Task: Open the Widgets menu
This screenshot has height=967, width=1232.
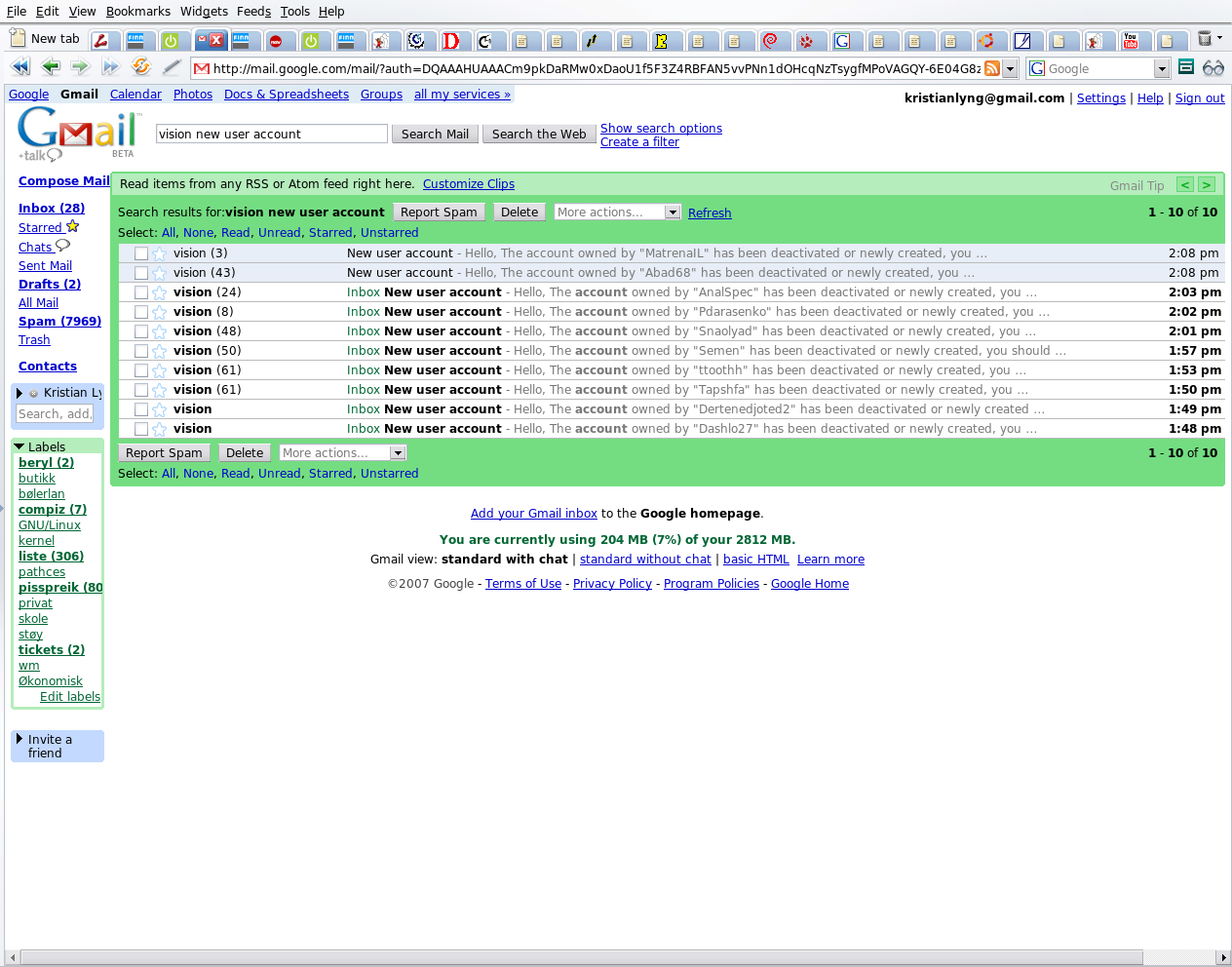Action: coord(204,11)
